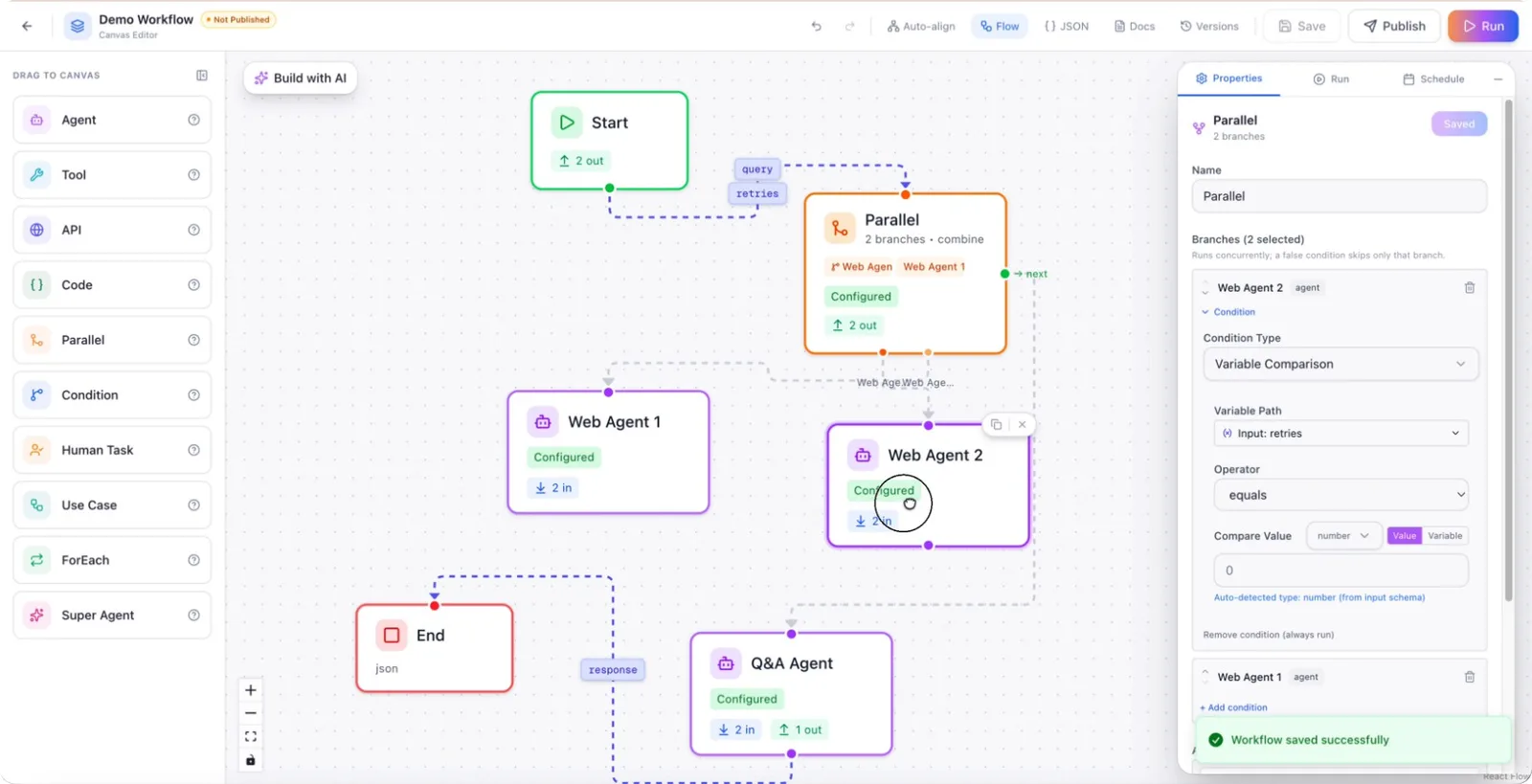Click the Auto-align toolbar button
The image size is (1532, 784).
[x=921, y=27]
